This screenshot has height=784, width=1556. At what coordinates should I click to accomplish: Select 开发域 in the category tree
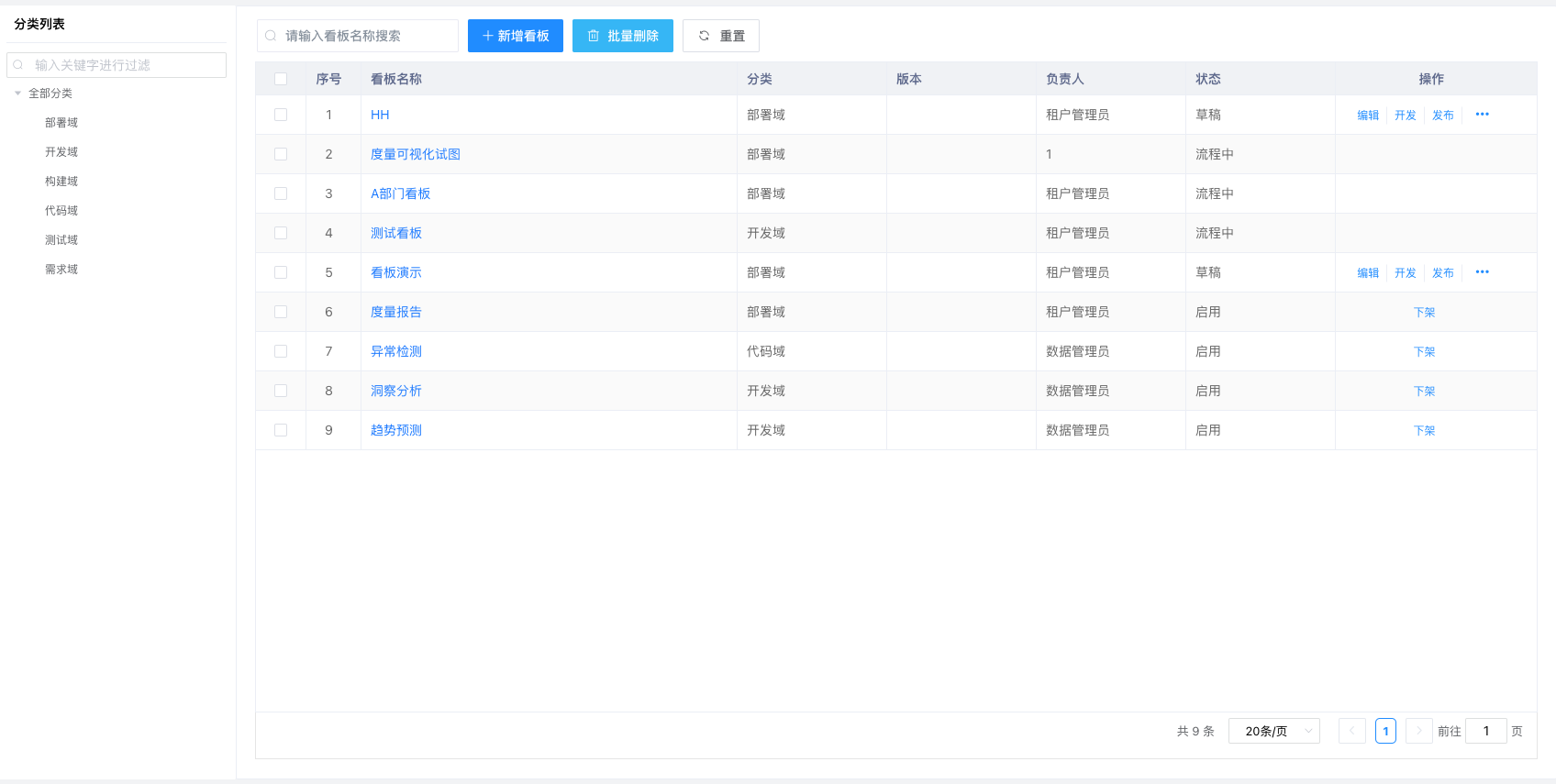tap(61, 152)
